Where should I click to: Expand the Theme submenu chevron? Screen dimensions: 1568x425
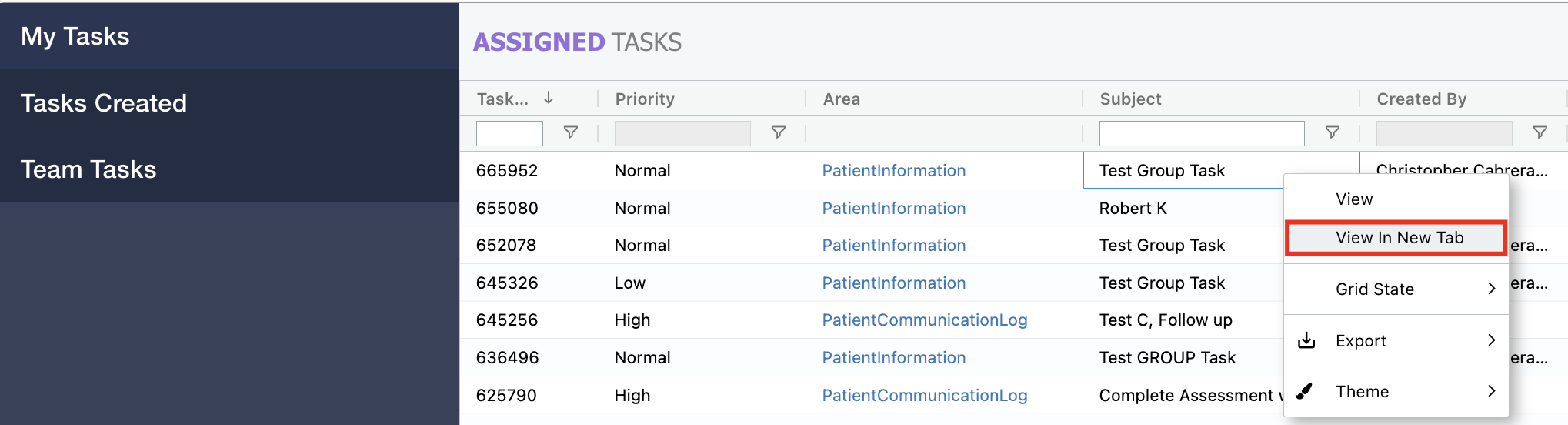click(x=1491, y=391)
